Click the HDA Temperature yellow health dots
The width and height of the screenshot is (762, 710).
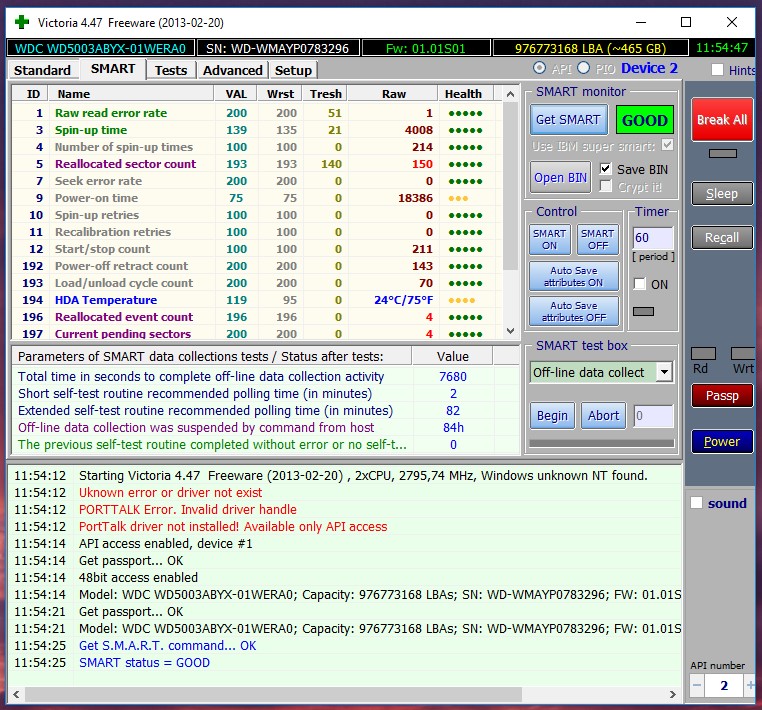[x=461, y=300]
